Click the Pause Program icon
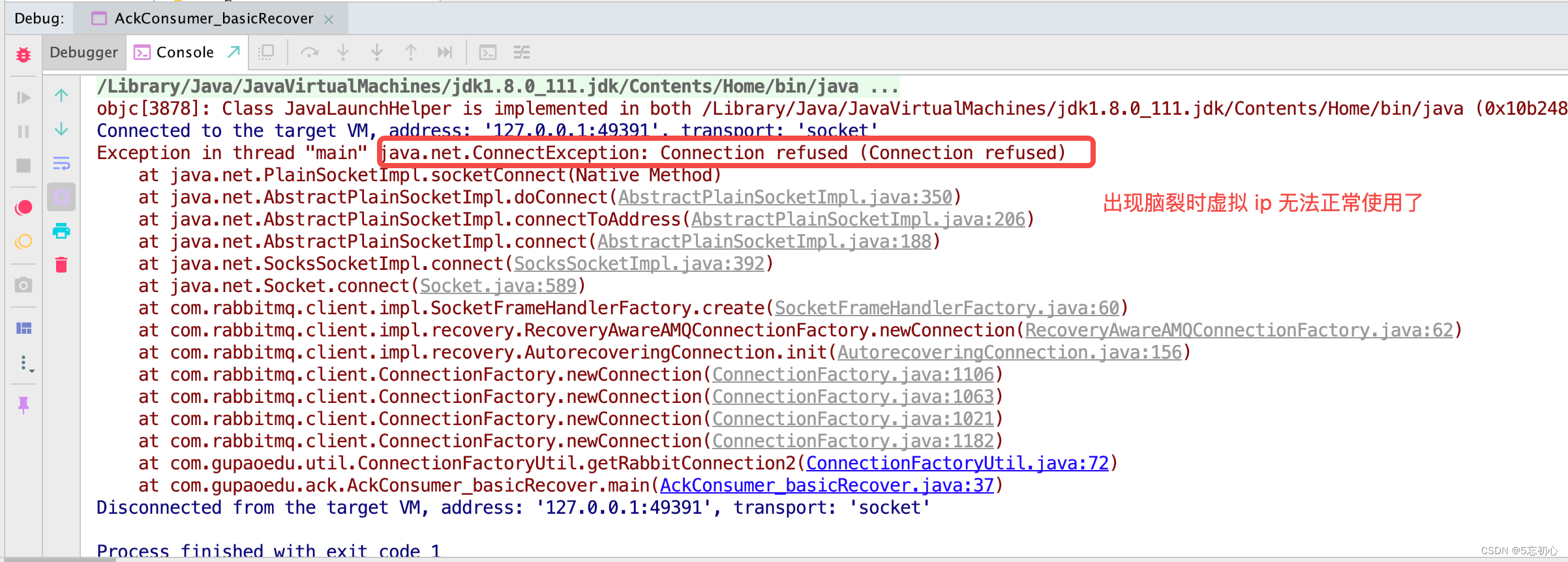 pos(23,132)
